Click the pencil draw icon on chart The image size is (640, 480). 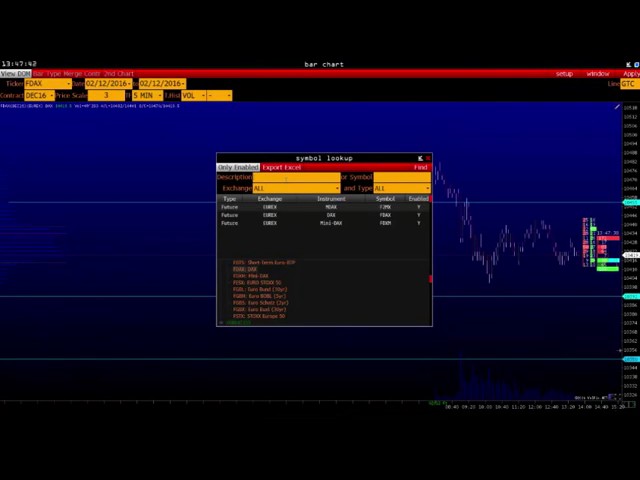(617, 107)
